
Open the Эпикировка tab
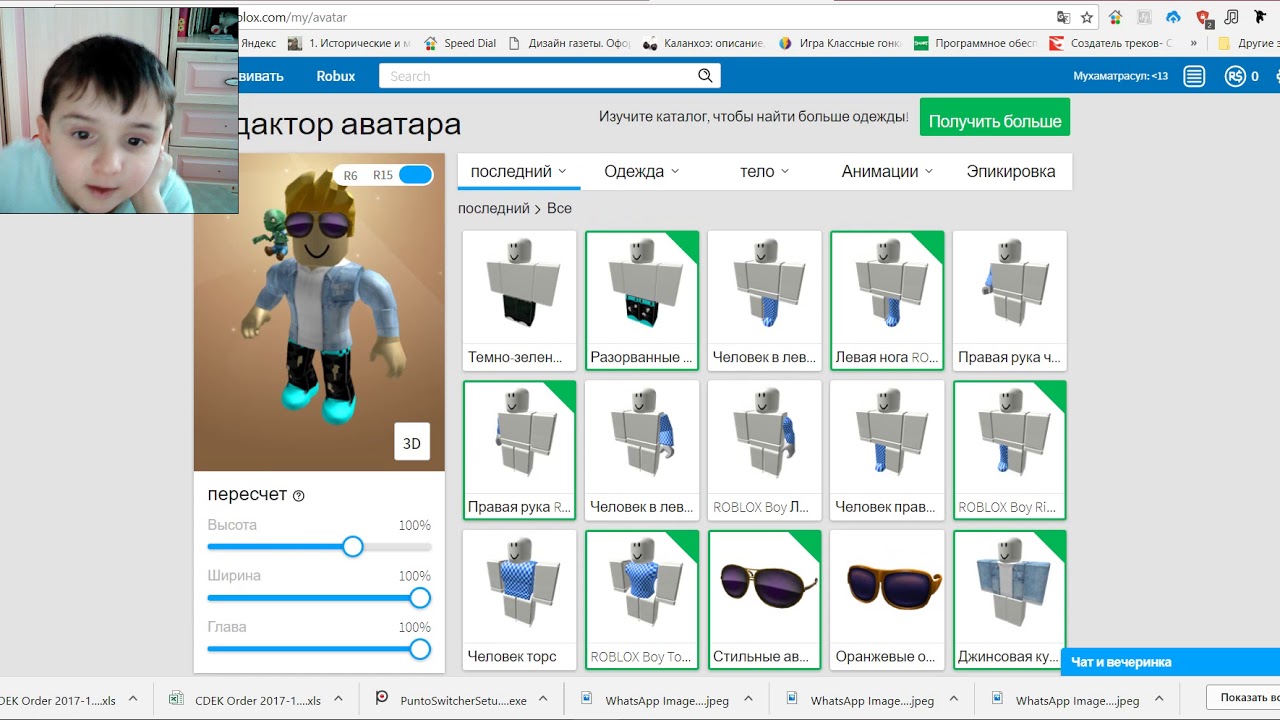coord(1010,171)
